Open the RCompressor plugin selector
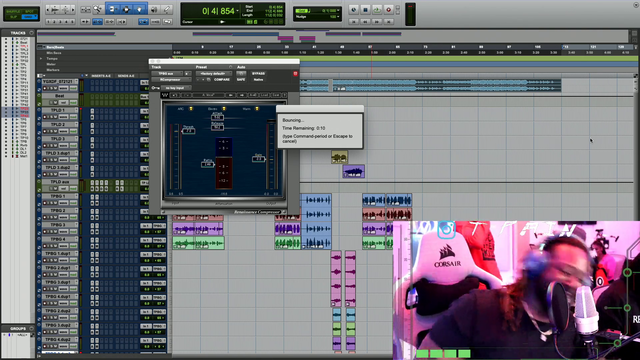640x360 pixels. click(x=171, y=80)
